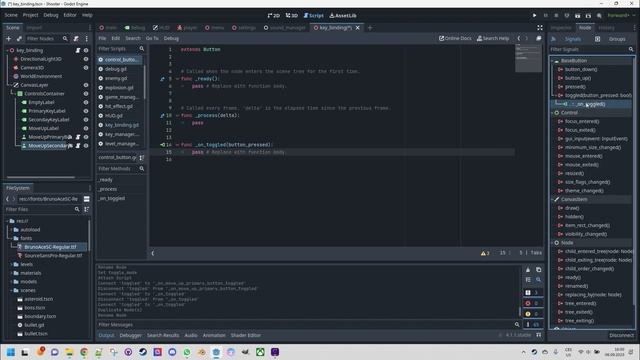Collapse CanvasItem signals group
The image size is (640, 360).
coord(552,200)
